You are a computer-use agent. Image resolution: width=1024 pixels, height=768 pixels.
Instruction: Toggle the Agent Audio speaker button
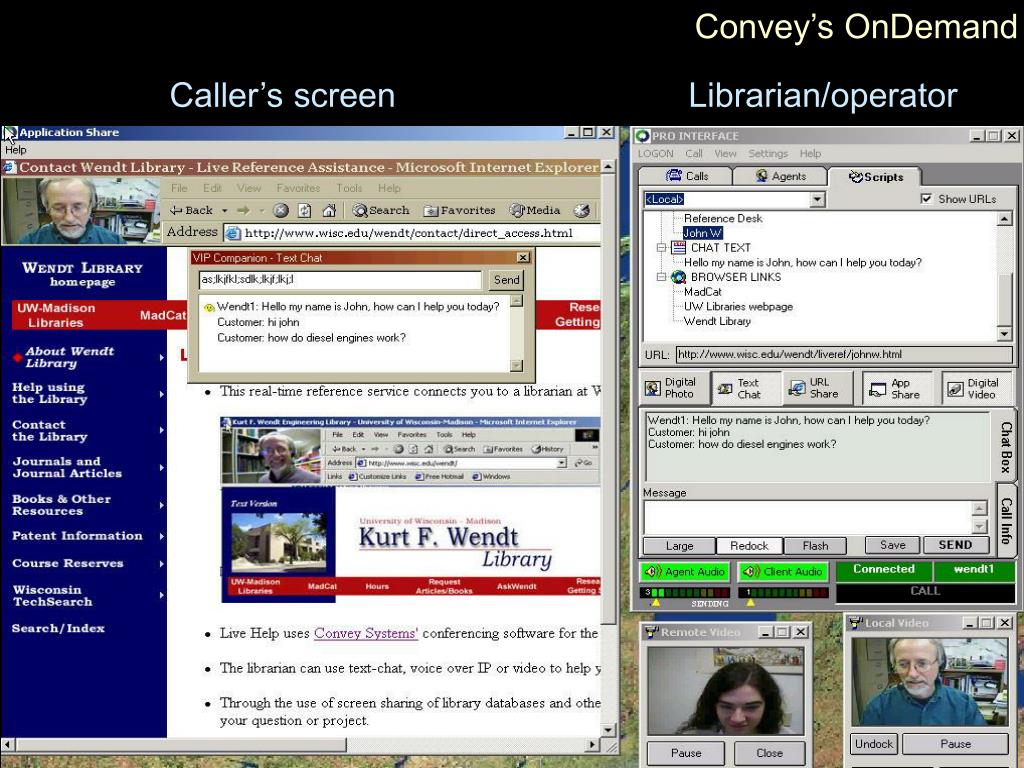pyautogui.click(x=684, y=571)
